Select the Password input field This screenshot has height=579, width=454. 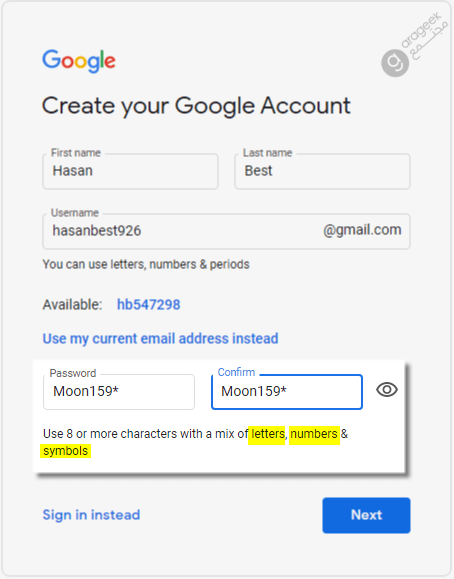coord(119,392)
